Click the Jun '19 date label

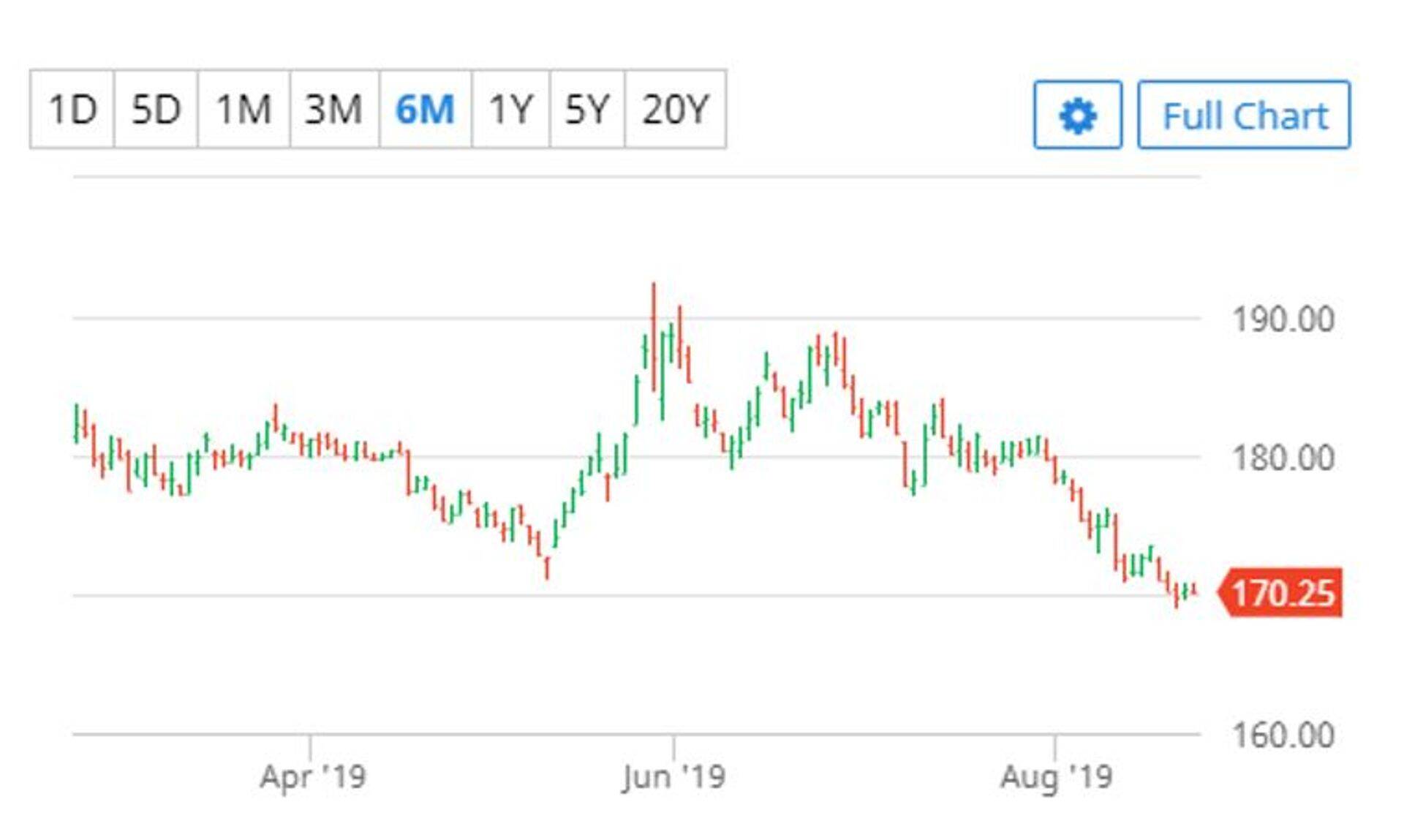pyautogui.click(x=673, y=776)
